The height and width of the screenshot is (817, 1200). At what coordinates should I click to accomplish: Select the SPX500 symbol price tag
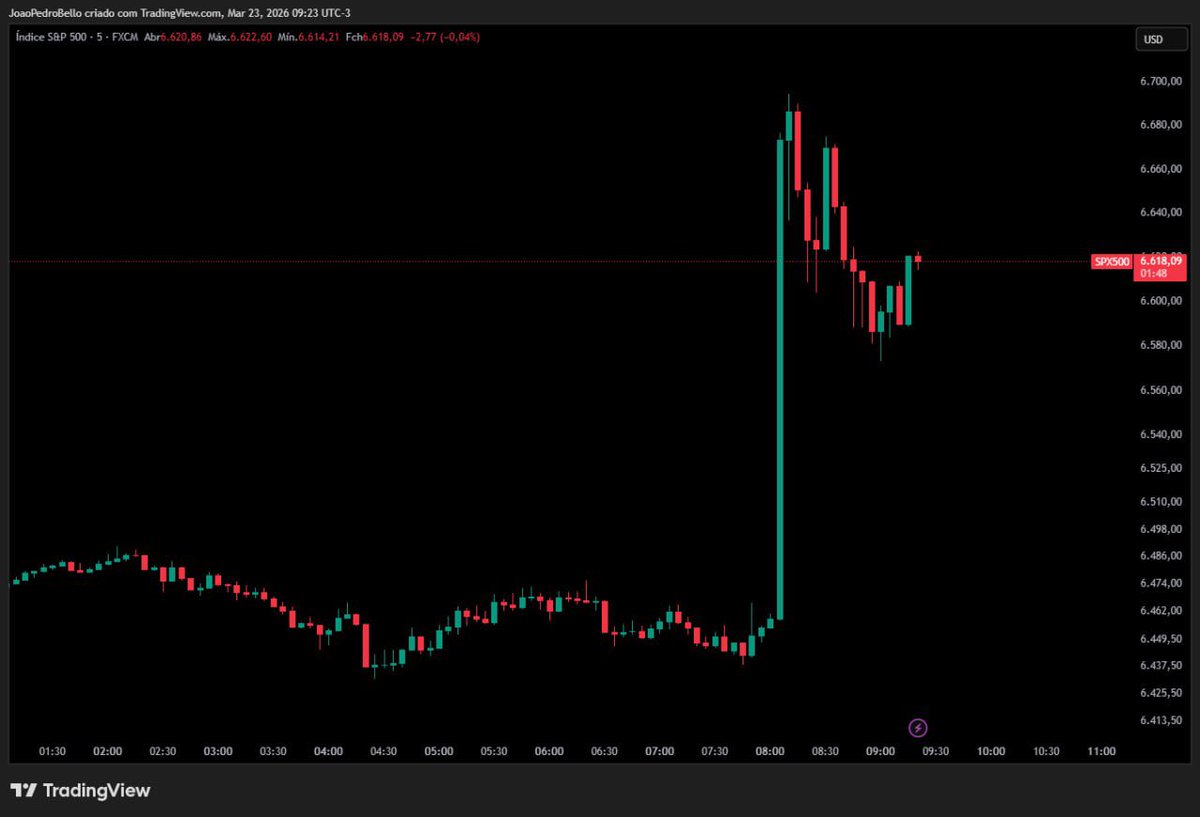click(1111, 262)
